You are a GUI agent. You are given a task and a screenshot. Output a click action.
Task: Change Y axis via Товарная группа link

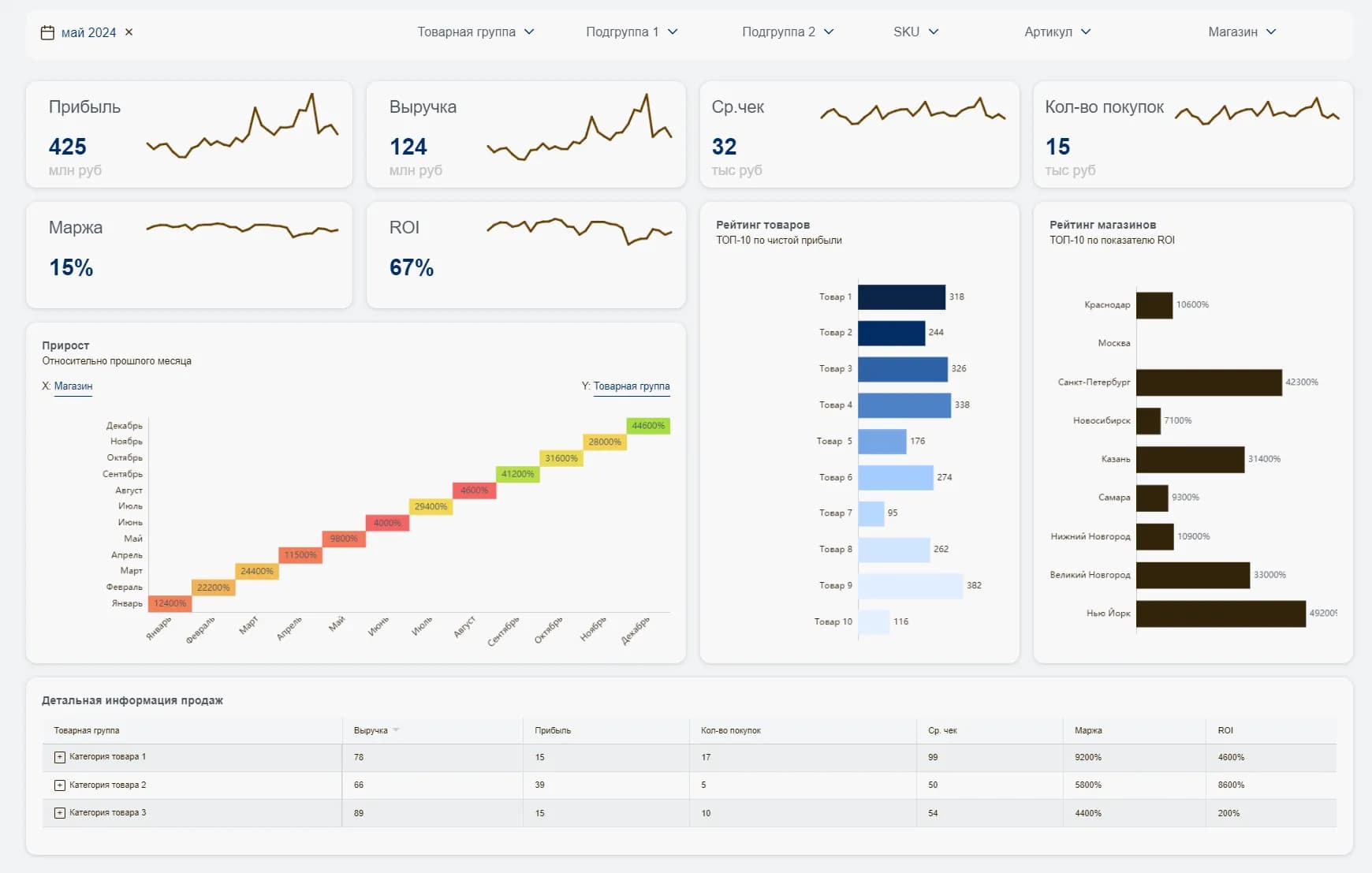[x=632, y=386]
